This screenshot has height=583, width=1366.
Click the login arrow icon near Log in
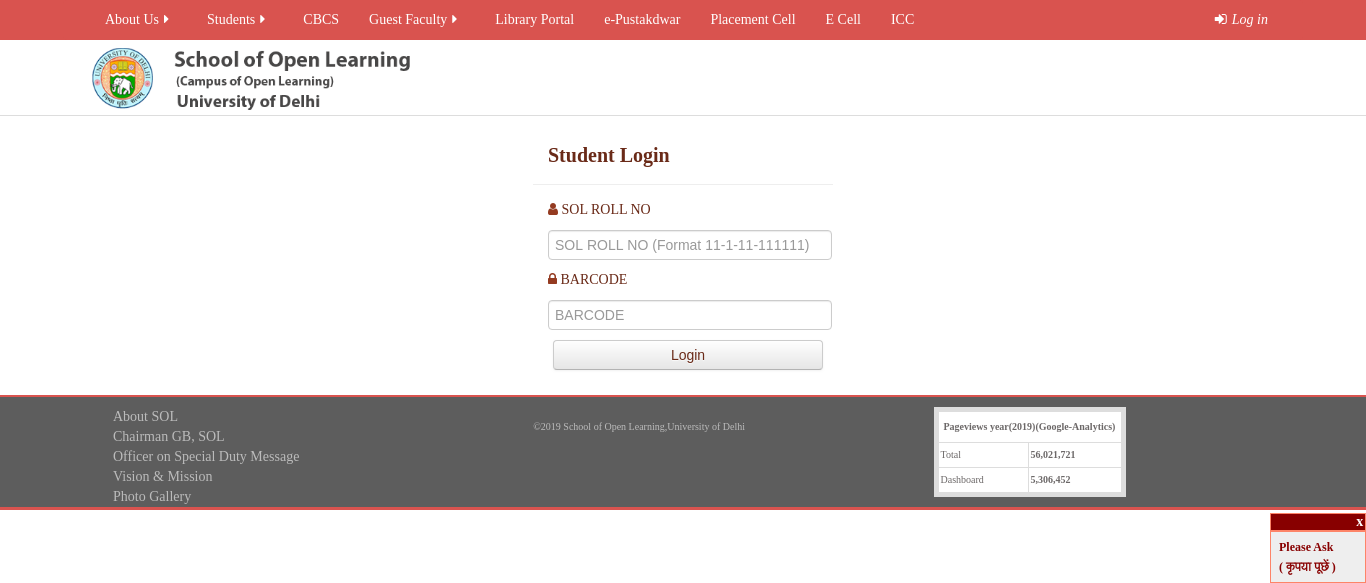1220,19
